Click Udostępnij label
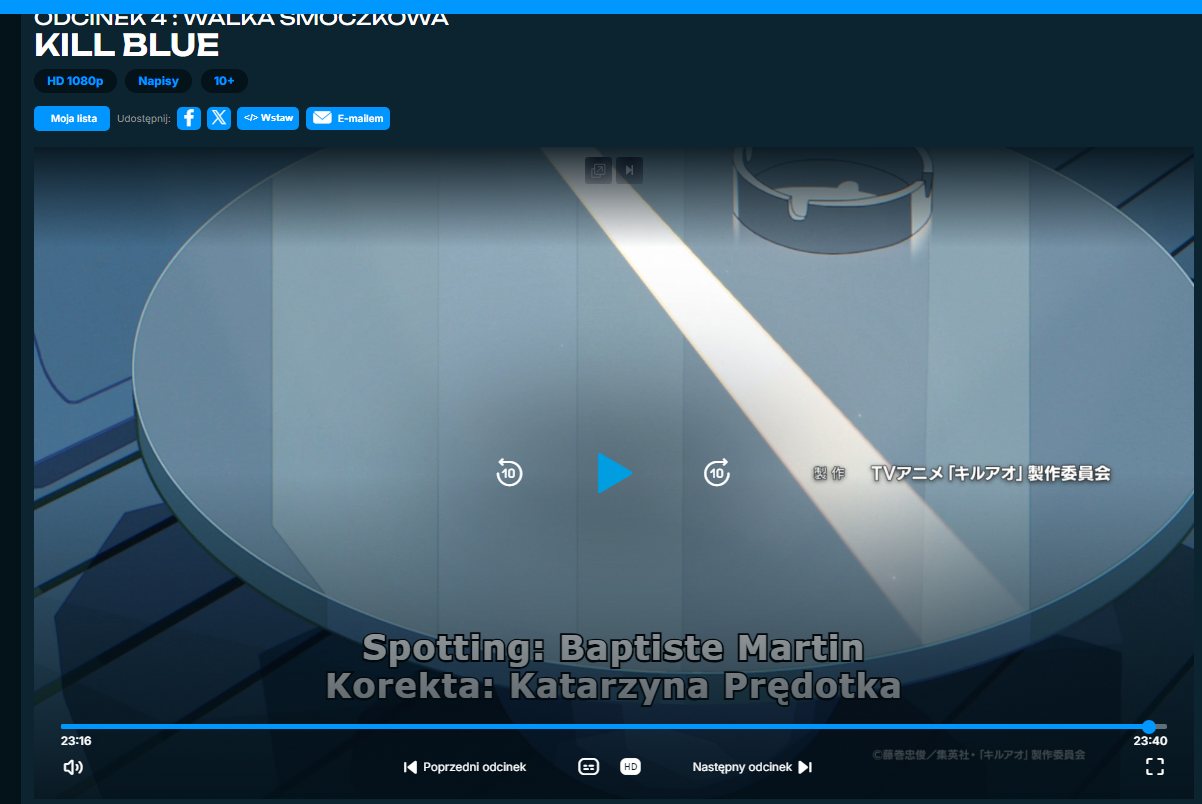The image size is (1202, 804). point(144,118)
